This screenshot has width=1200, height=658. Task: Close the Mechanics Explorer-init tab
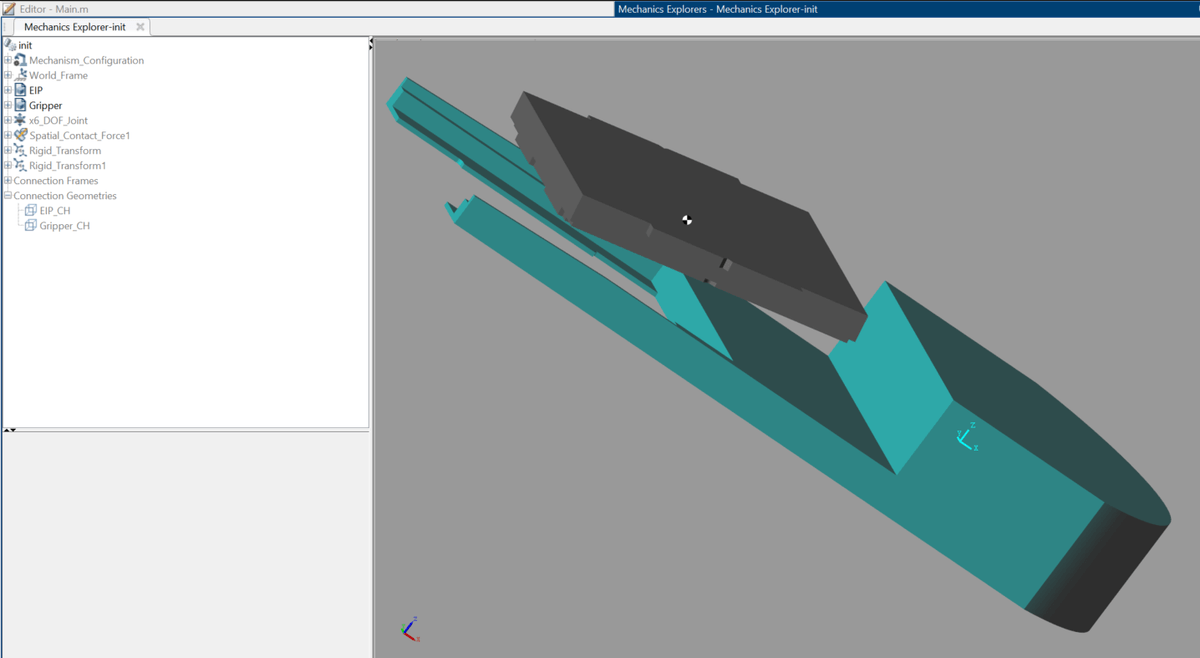click(x=140, y=28)
